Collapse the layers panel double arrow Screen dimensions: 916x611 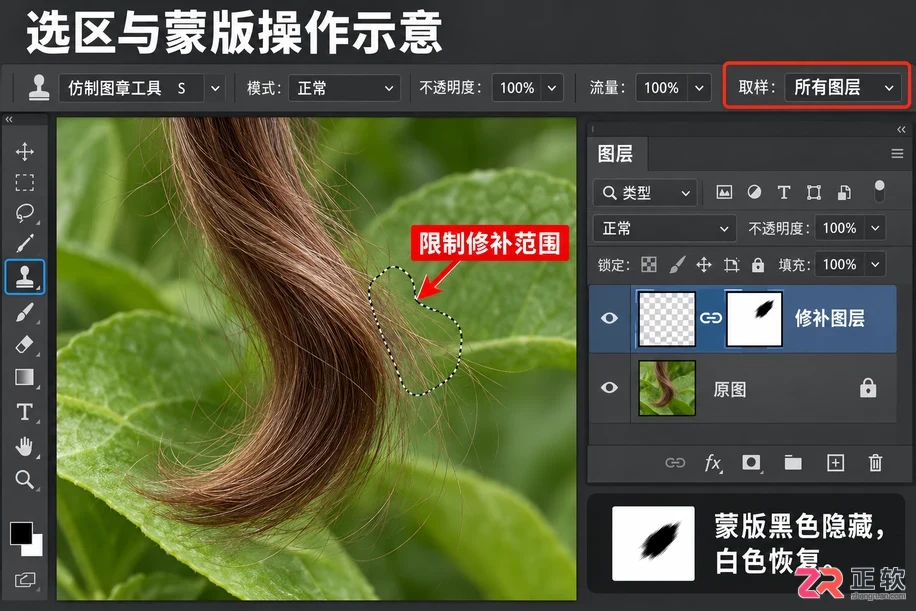click(x=901, y=129)
